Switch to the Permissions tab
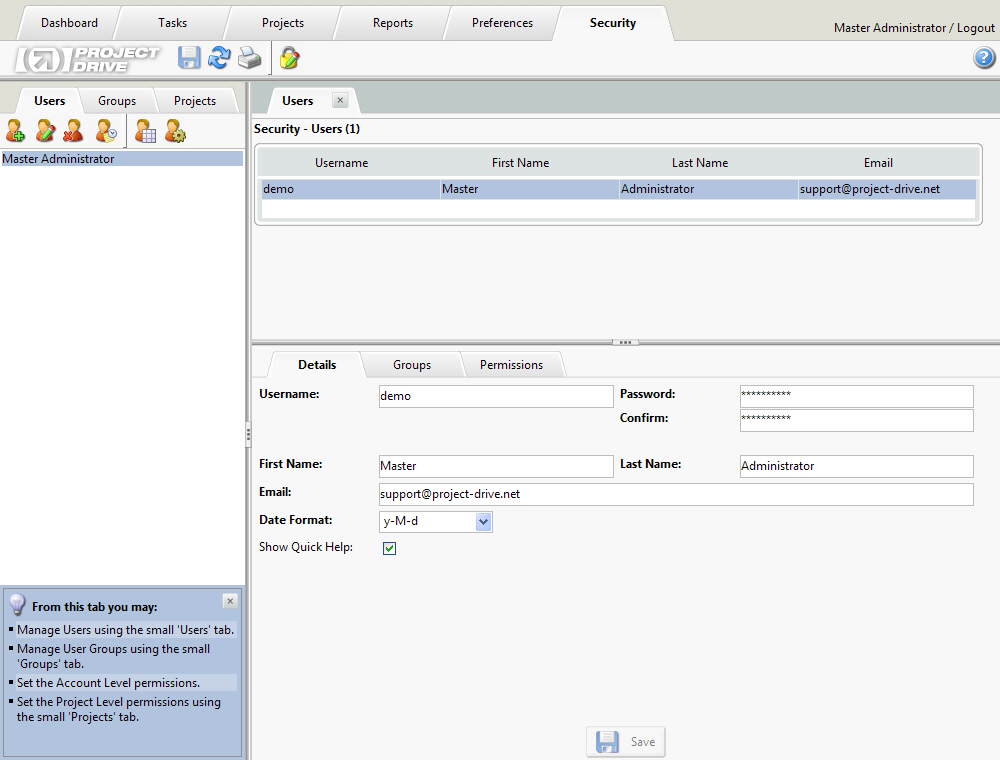 [x=511, y=365]
